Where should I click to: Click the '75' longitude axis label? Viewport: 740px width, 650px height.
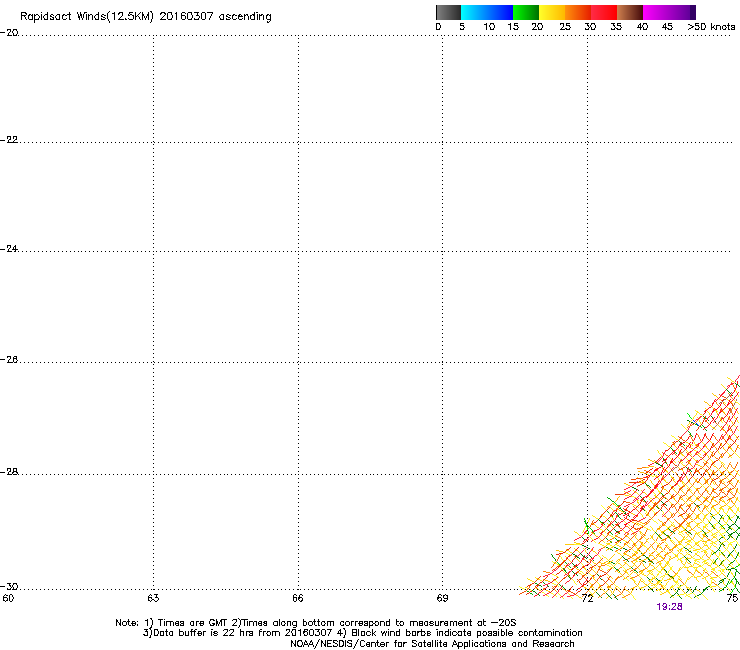click(x=732, y=598)
